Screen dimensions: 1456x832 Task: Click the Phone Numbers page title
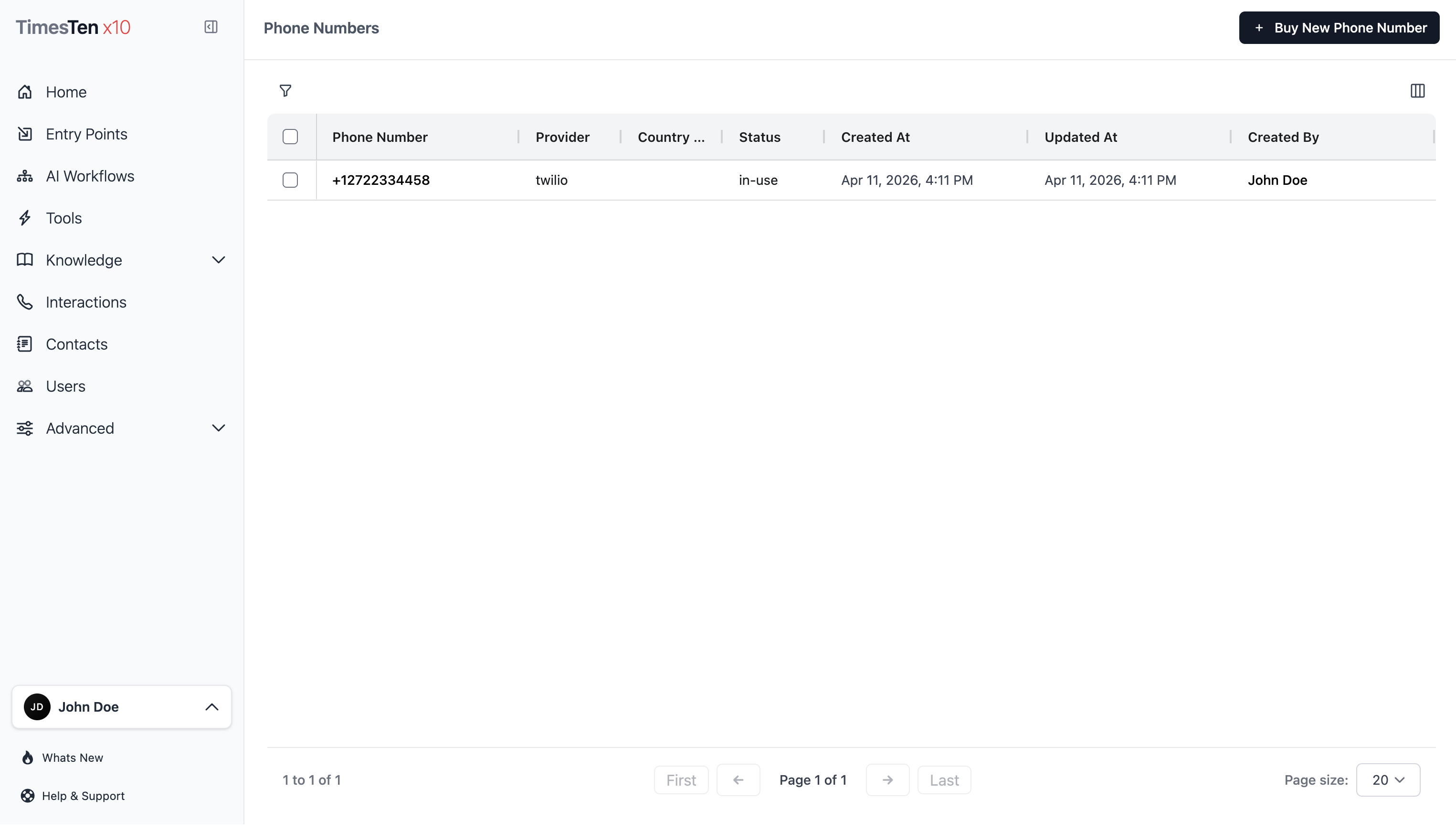click(x=321, y=28)
